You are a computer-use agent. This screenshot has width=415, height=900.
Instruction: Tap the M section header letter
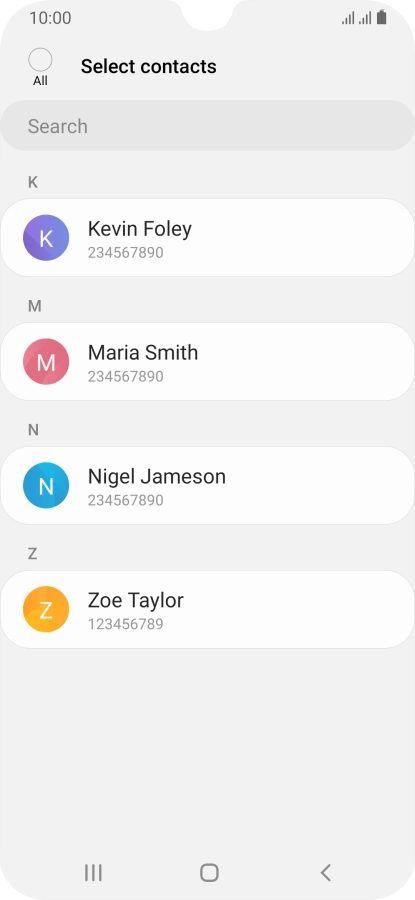click(34, 306)
